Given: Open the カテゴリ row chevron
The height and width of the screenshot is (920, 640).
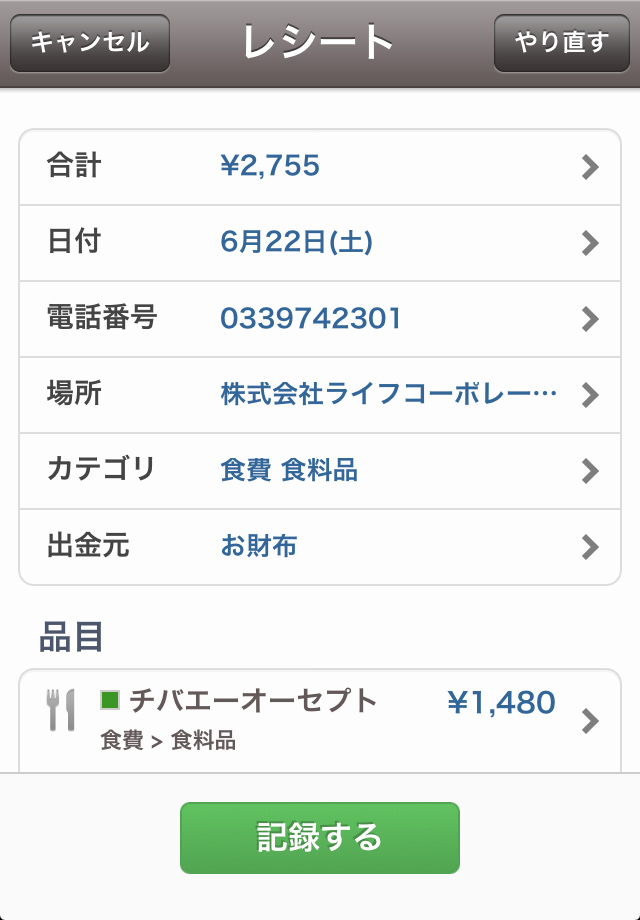Looking at the screenshot, I should pos(590,471).
